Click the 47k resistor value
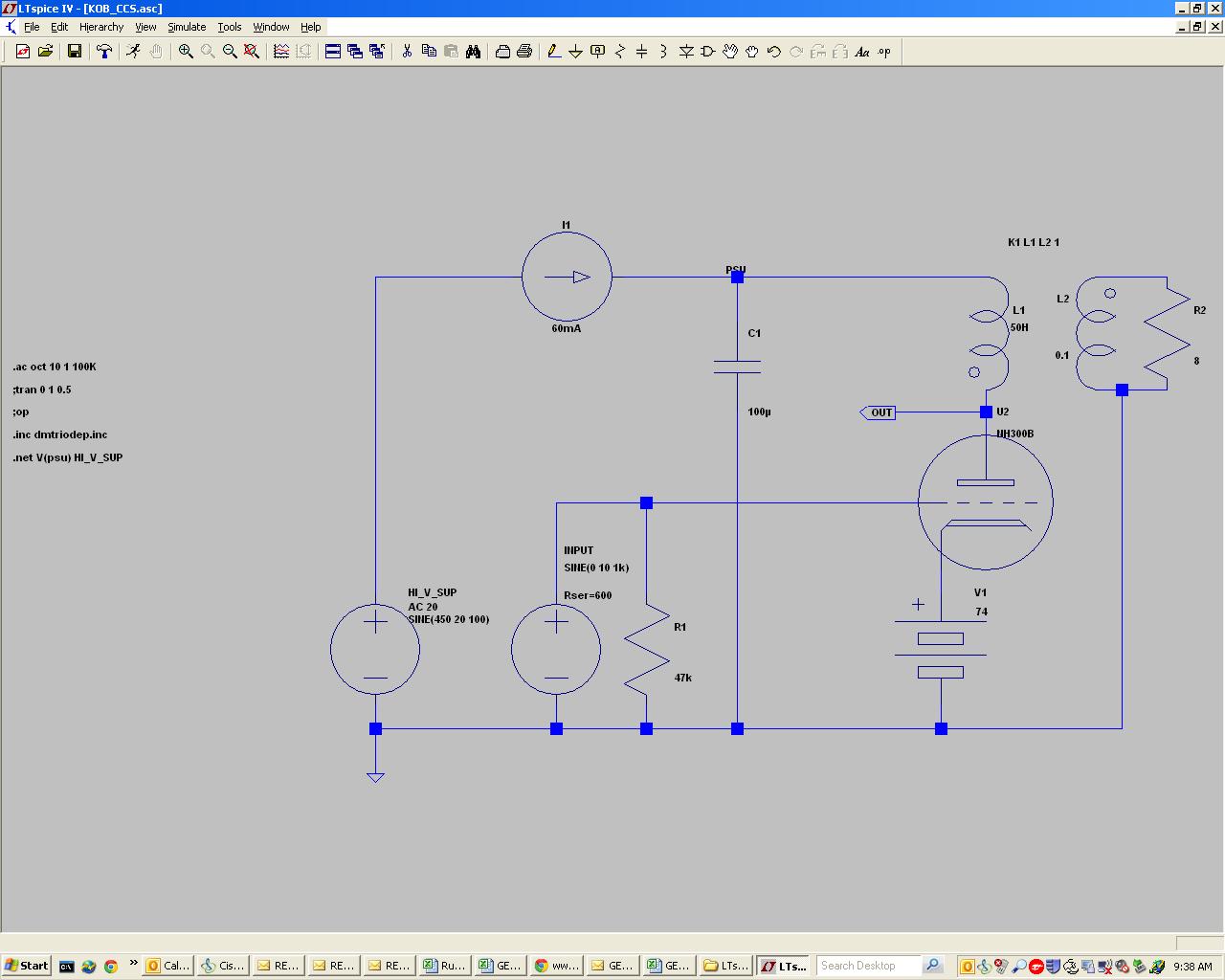Viewport: 1225px width, 980px height. (683, 678)
